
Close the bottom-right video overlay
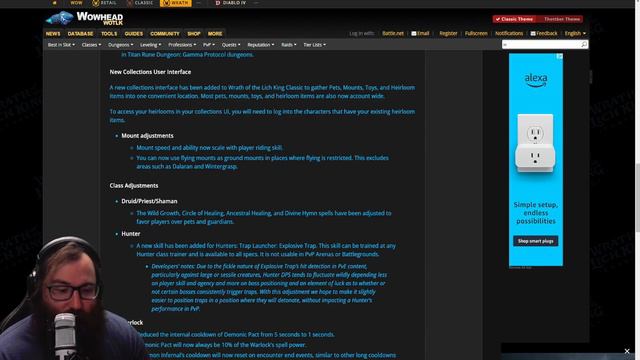(627, 351)
